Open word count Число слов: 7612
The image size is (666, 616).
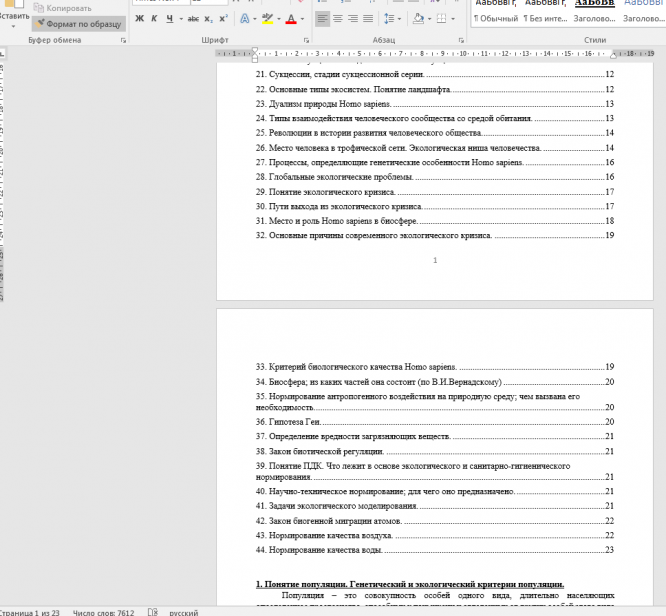[x=103, y=612]
